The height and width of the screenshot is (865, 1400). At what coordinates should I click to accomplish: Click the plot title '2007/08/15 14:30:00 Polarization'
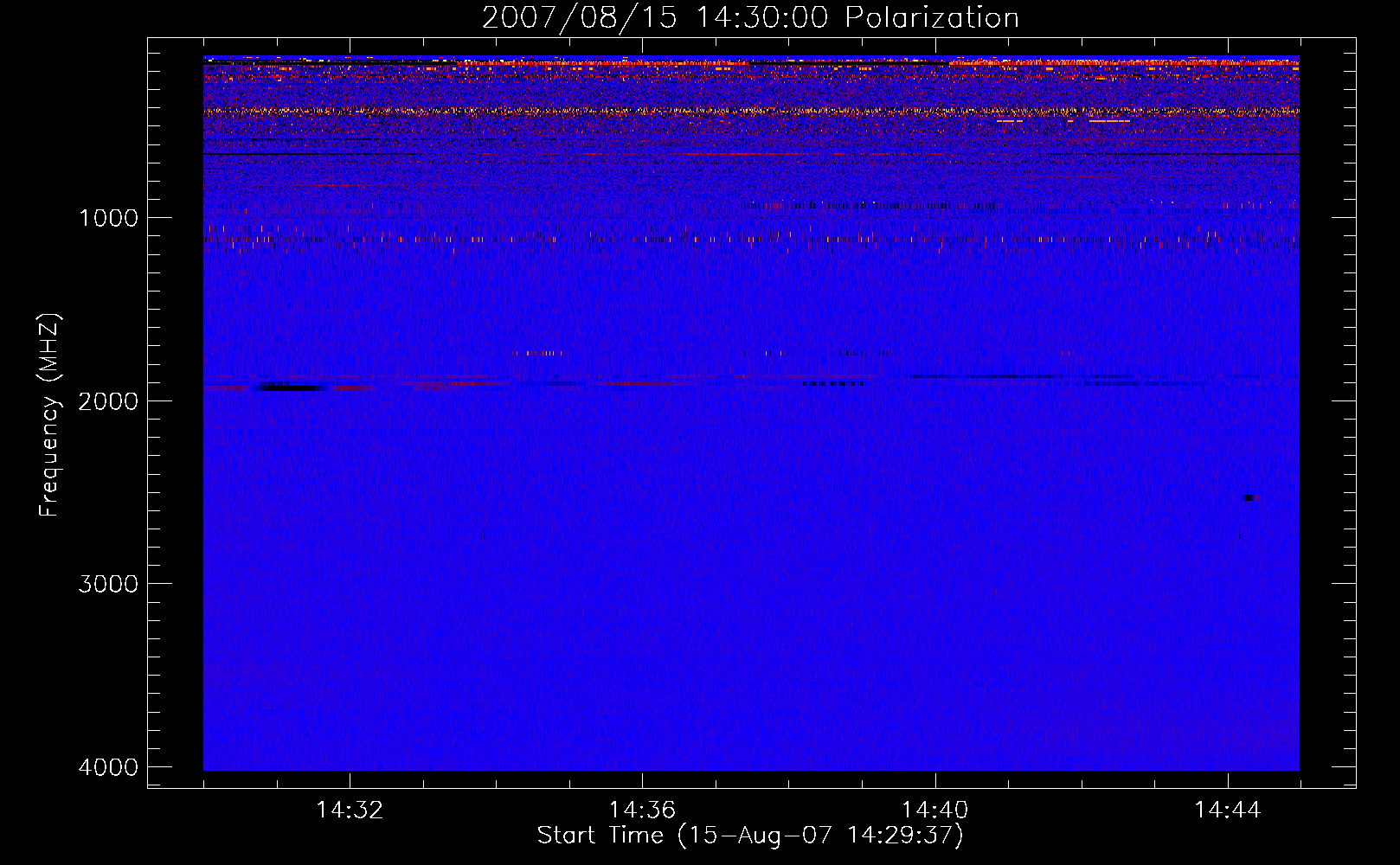750,17
